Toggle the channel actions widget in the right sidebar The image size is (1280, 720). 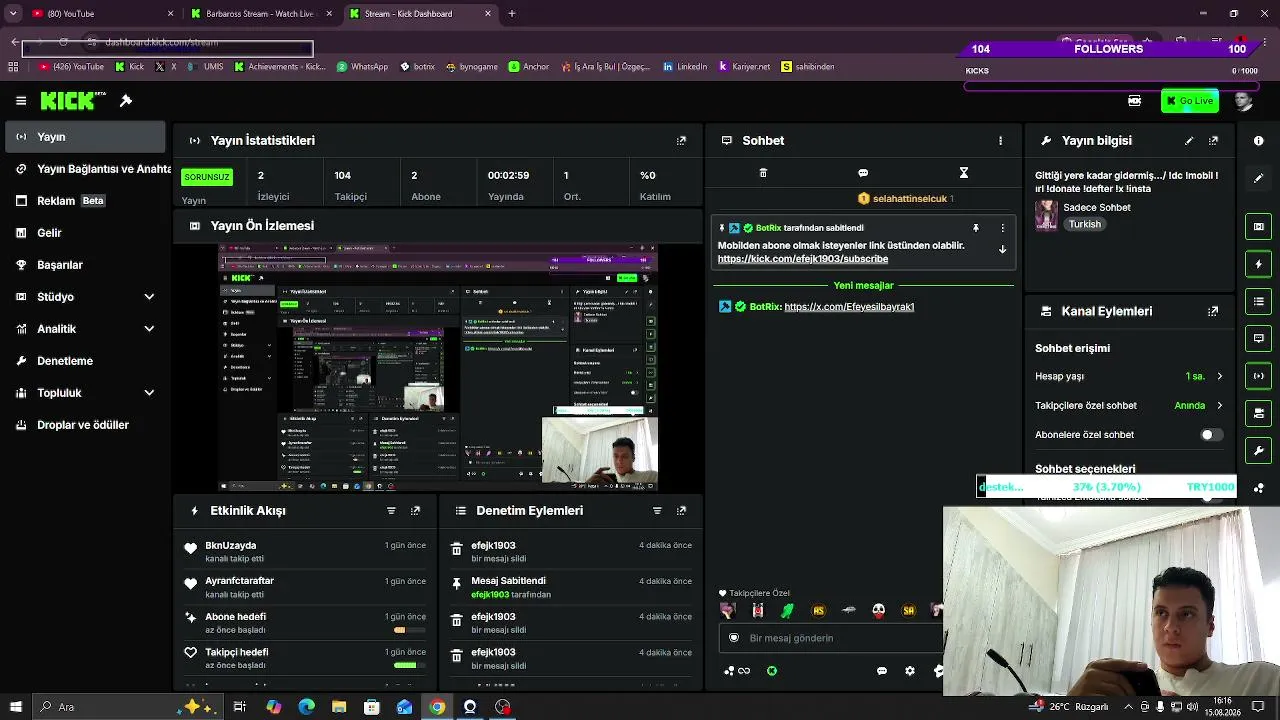pos(1259,413)
